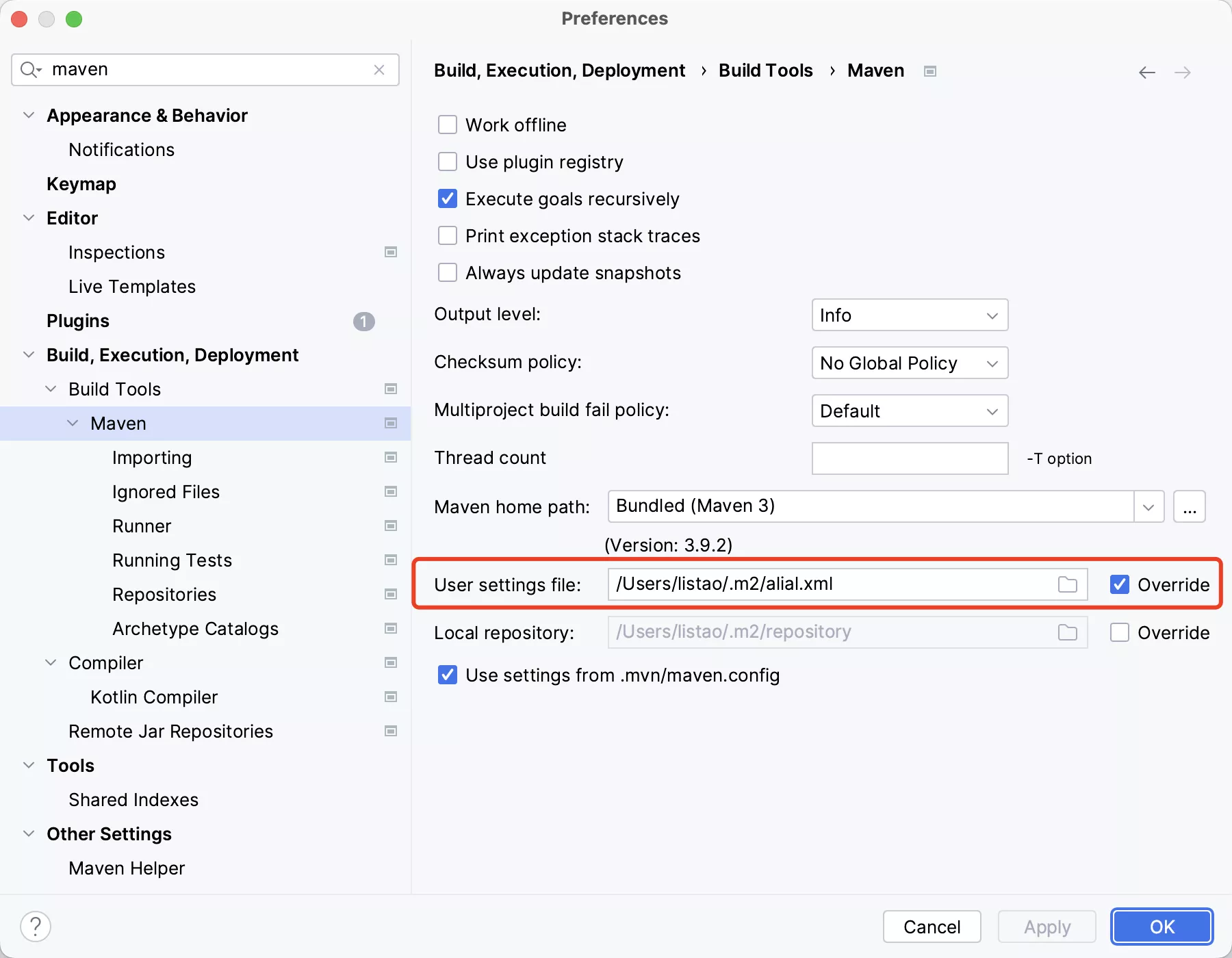Click the Maven label in the breadcrumb

pos(875,70)
